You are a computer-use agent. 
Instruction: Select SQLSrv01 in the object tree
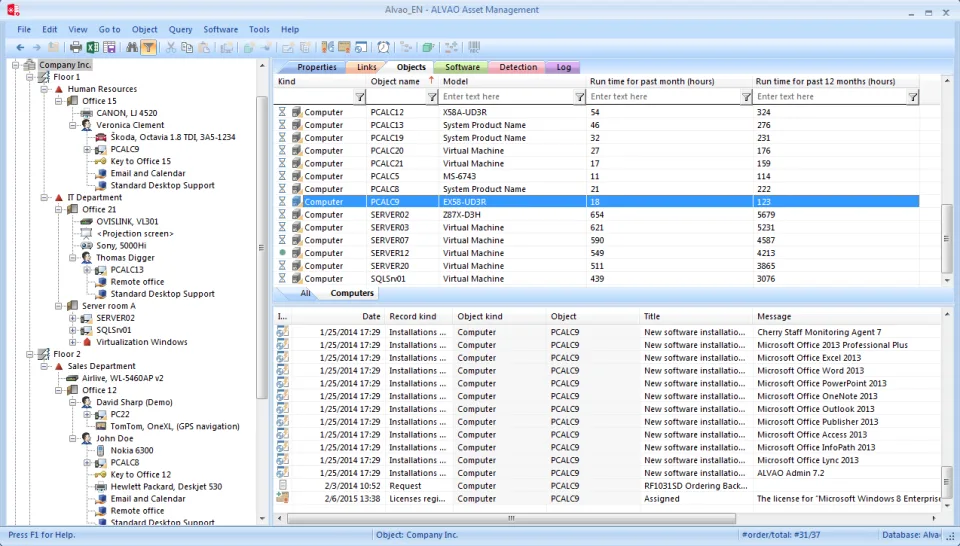[113, 330]
